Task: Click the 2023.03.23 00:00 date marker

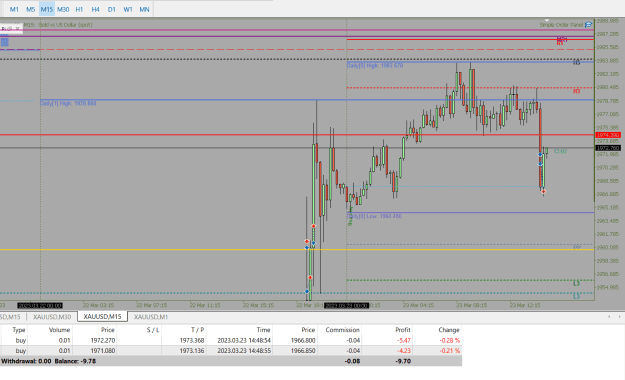Action: (346, 305)
